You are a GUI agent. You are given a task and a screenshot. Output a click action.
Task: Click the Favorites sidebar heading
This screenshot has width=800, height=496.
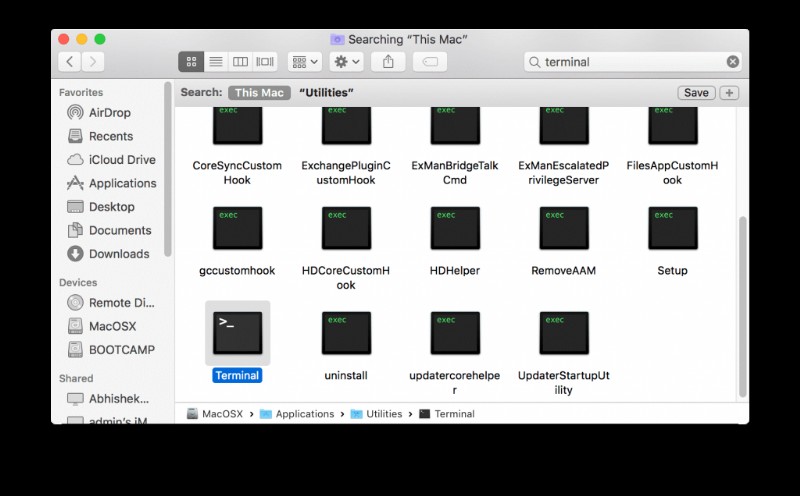coord(81,92)
